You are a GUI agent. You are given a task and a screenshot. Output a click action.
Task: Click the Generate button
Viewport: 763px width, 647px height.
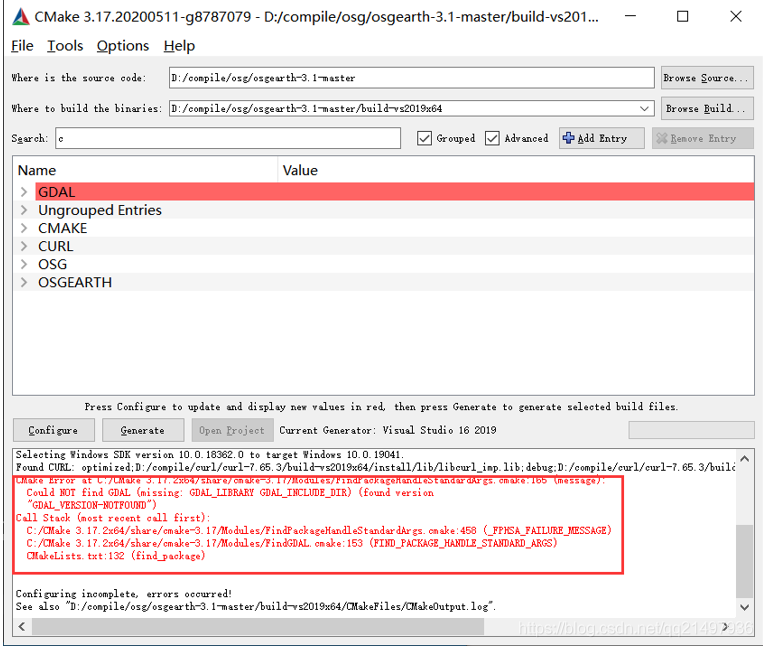pyautogui.click(x=143, y=431)
